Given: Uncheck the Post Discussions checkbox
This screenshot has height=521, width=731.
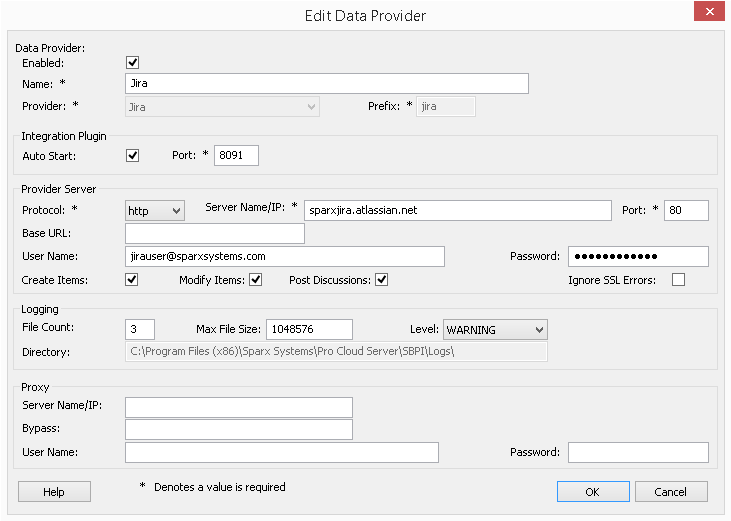Looking at the screenshot, I should point(381,280).
